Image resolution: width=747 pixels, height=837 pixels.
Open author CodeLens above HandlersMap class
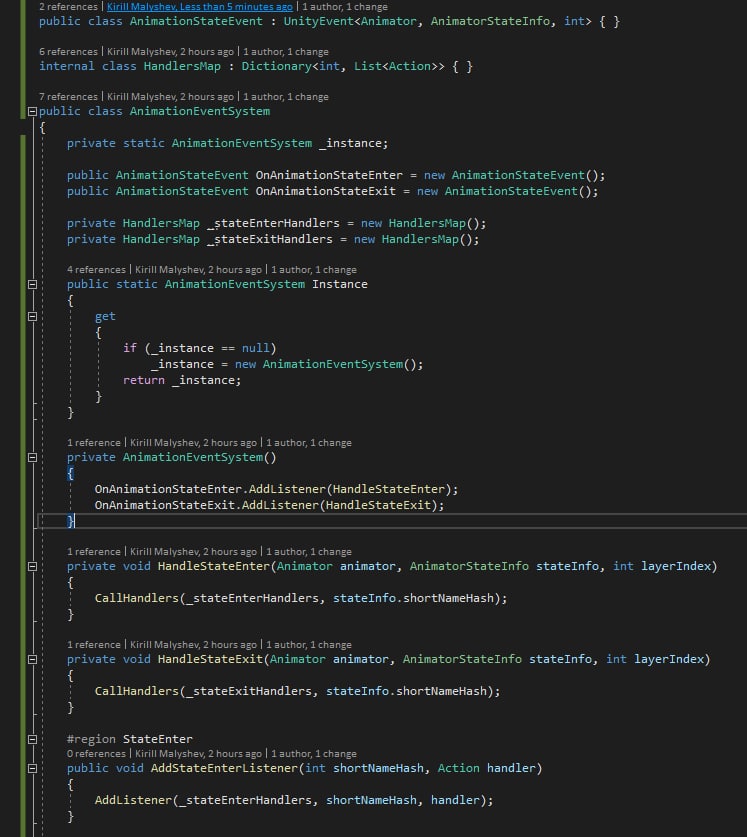click(170, 52)
